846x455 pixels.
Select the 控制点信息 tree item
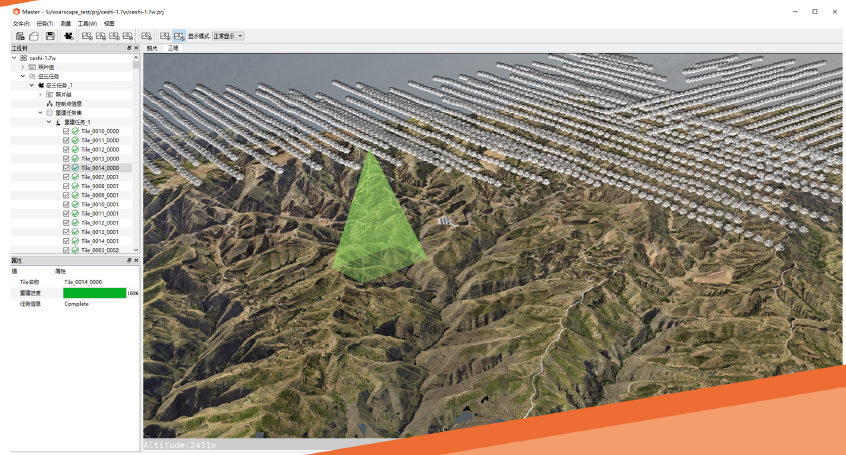pyautogui.click(x=73, y=103)
